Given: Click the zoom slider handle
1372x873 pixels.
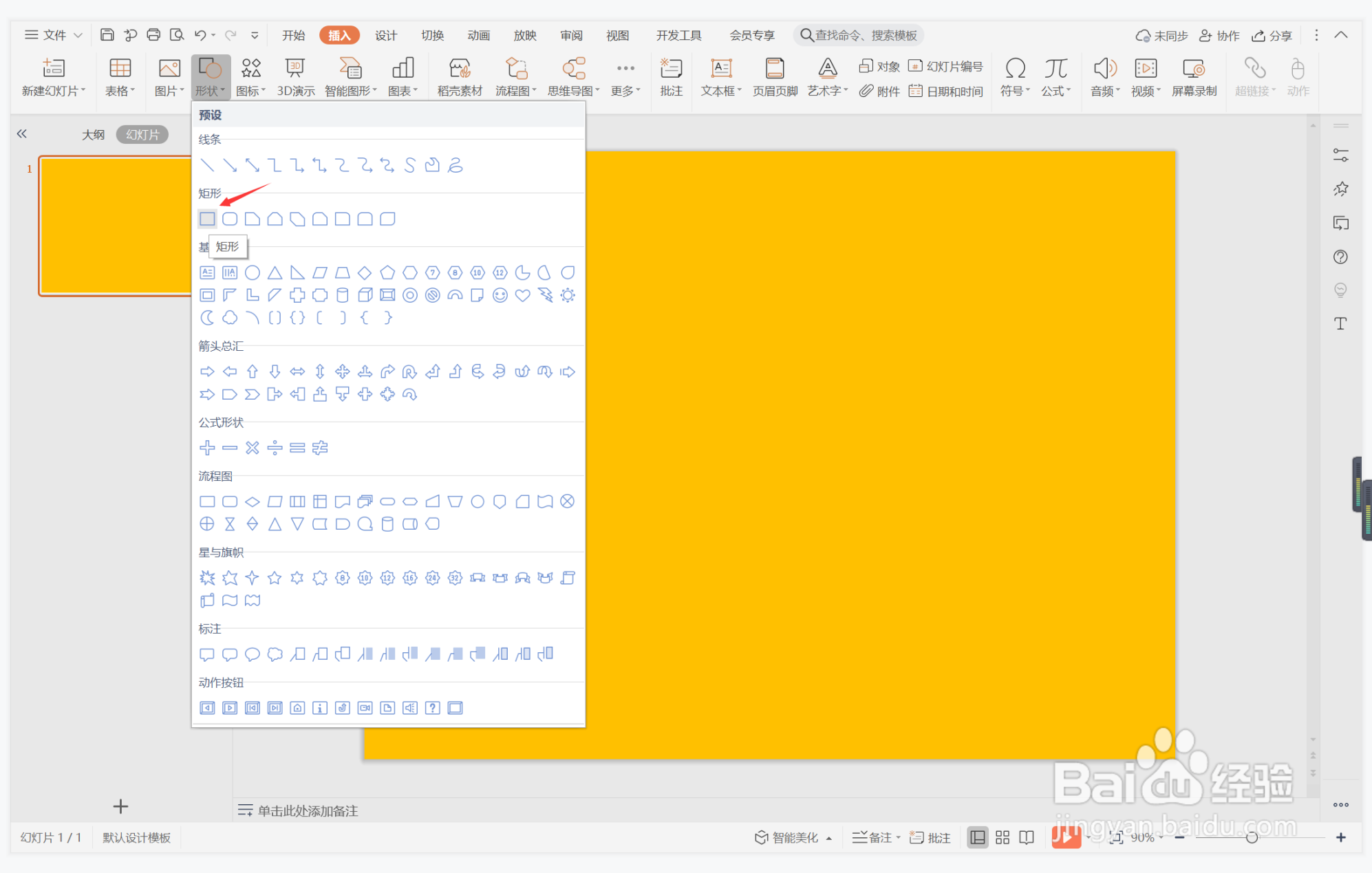Looking at the screenshot, I should (1252, 837).
